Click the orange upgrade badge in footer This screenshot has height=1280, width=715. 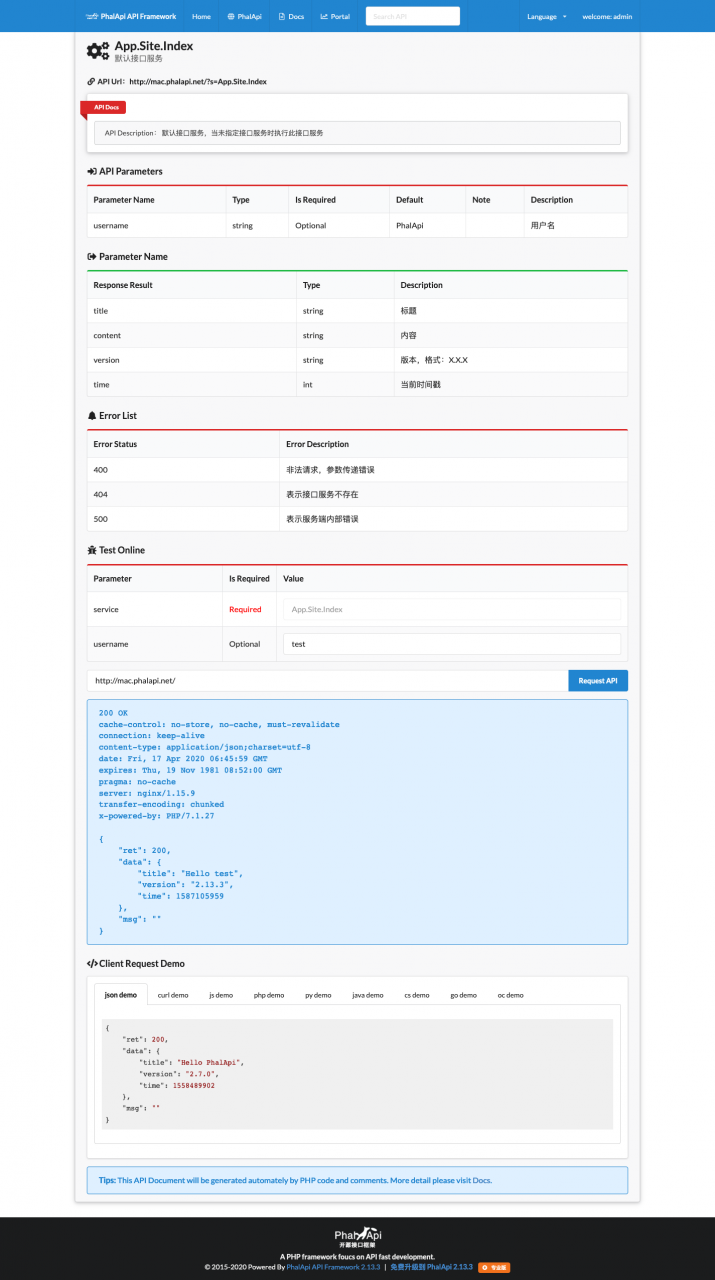pos(494,1267)
